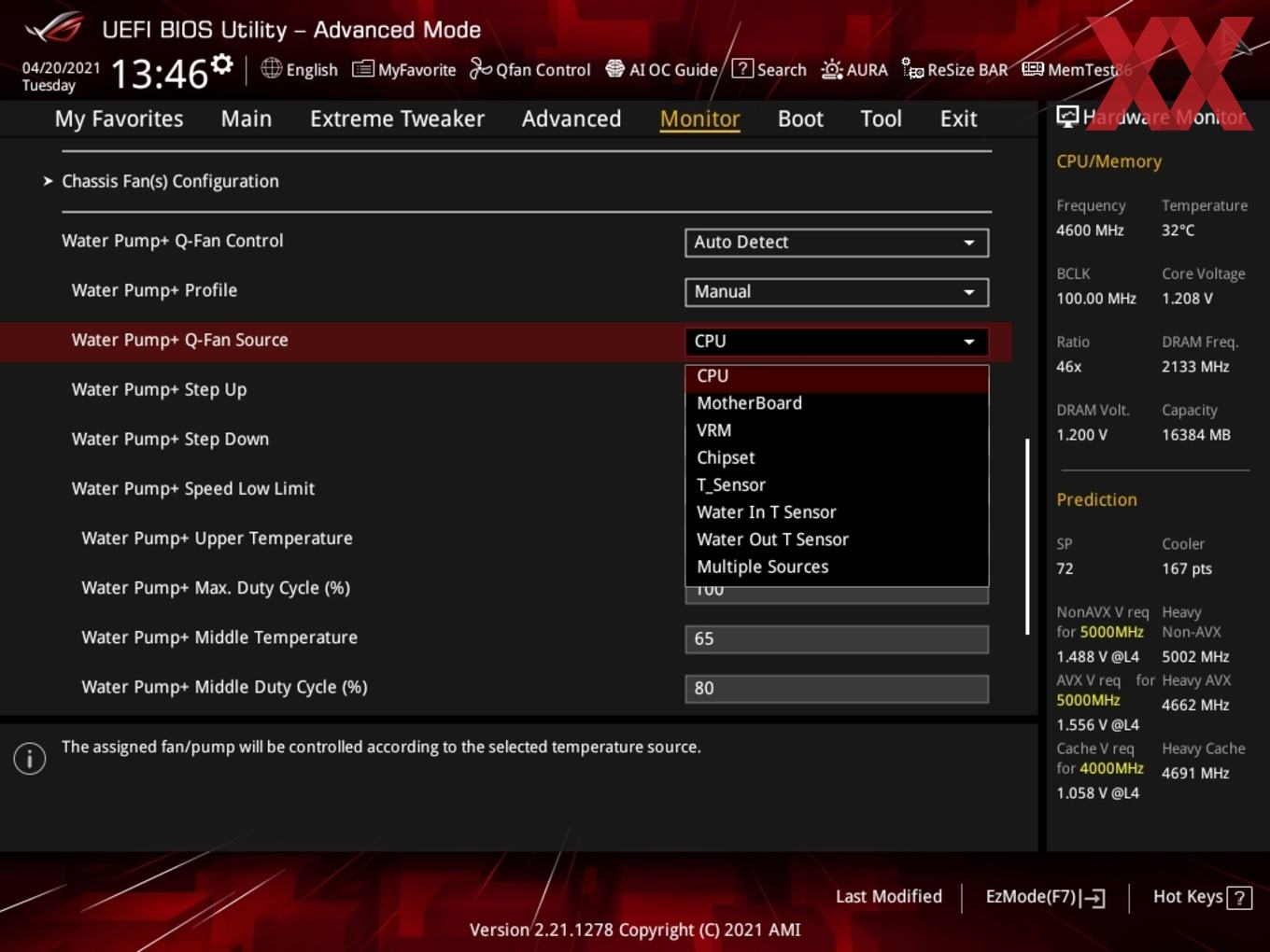Click the Hot Keys question mark icon

(1239, 898)
